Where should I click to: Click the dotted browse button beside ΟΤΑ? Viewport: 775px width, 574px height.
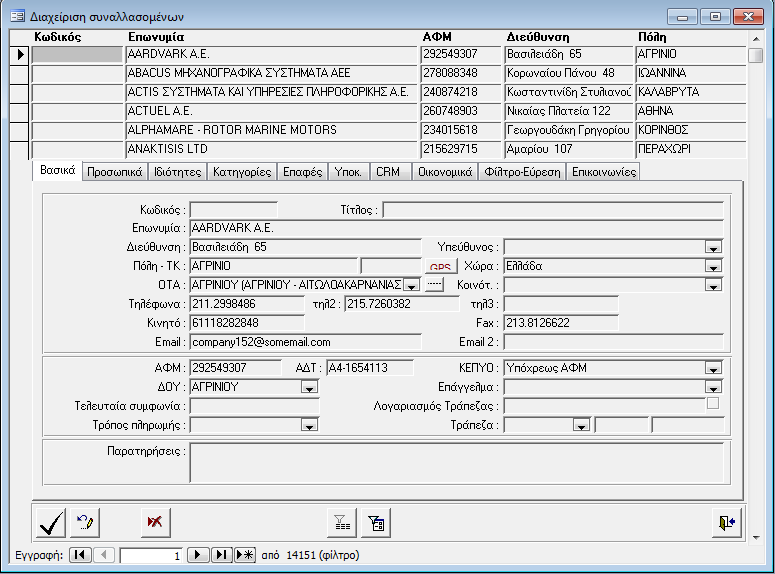coord(434,285)
